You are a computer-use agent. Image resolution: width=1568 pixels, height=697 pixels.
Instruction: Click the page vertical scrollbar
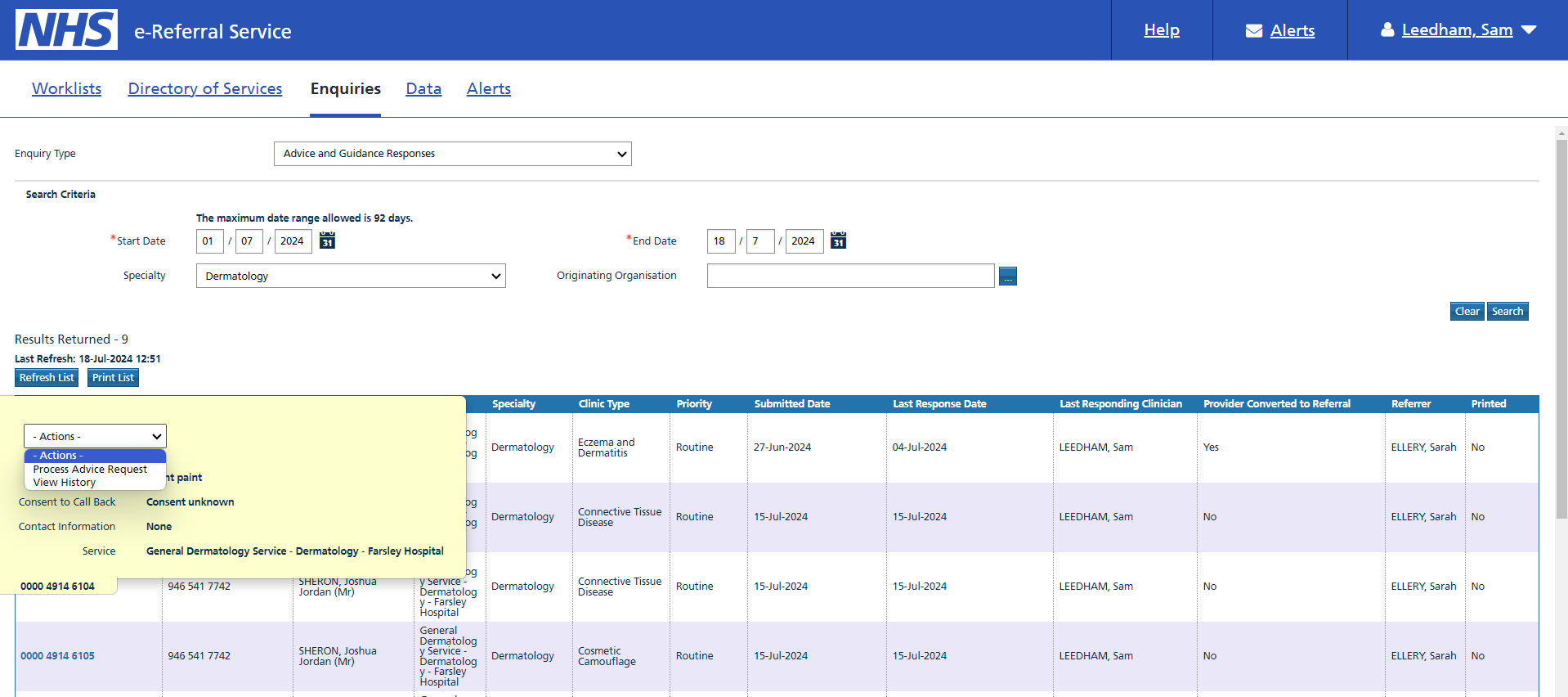click(1561, 327)
